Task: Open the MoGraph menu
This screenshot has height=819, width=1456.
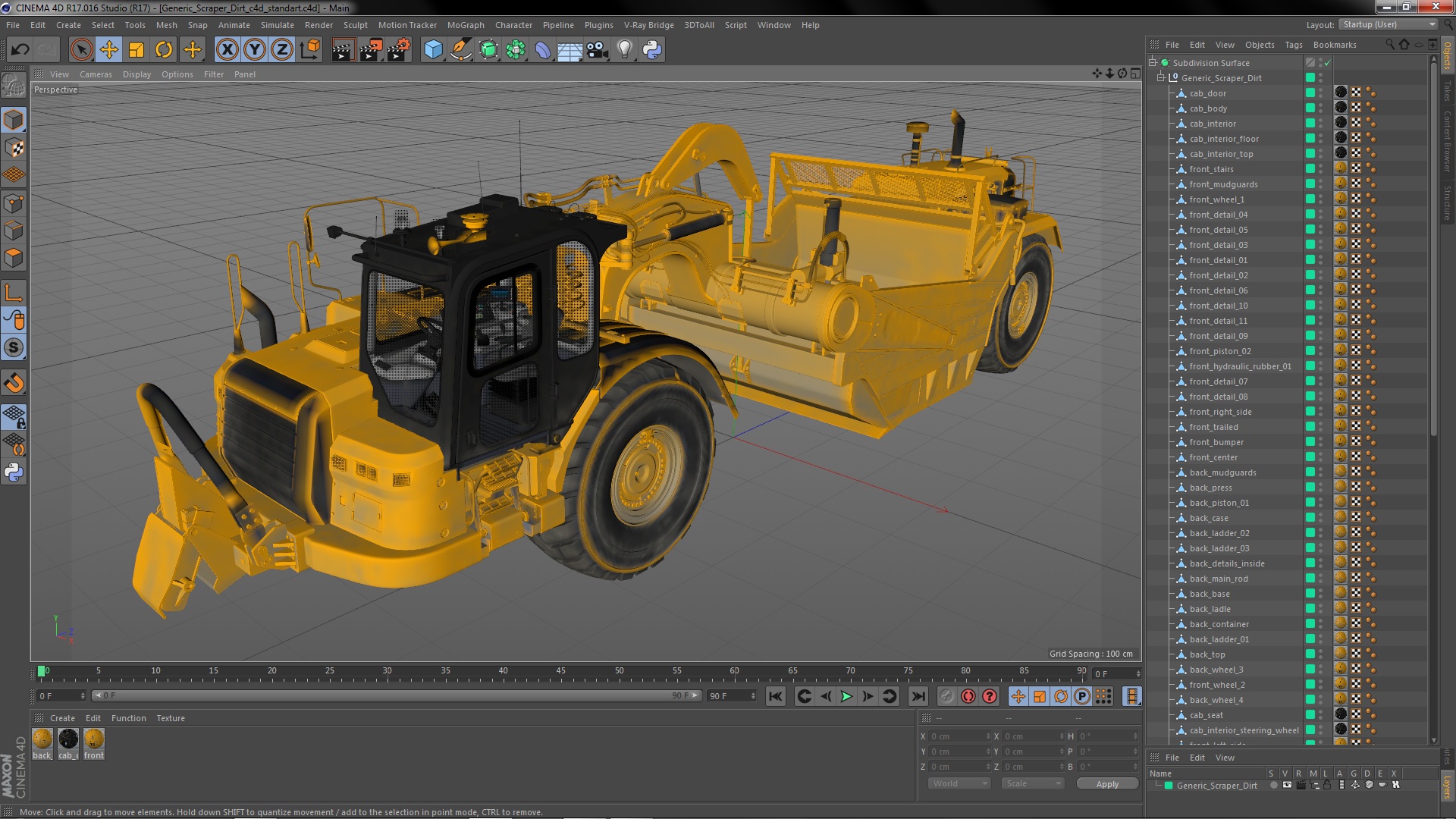Action: click(x=465, y=25)
